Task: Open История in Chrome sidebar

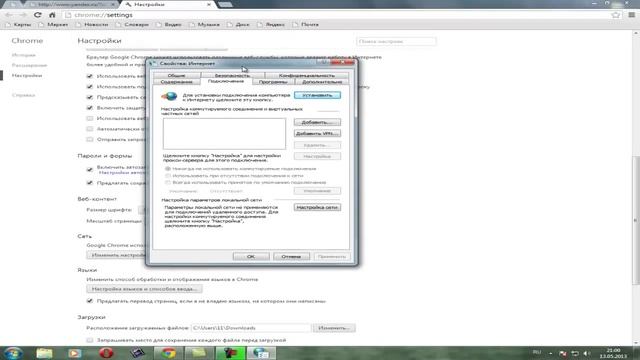Action: (x=24, y=55)
